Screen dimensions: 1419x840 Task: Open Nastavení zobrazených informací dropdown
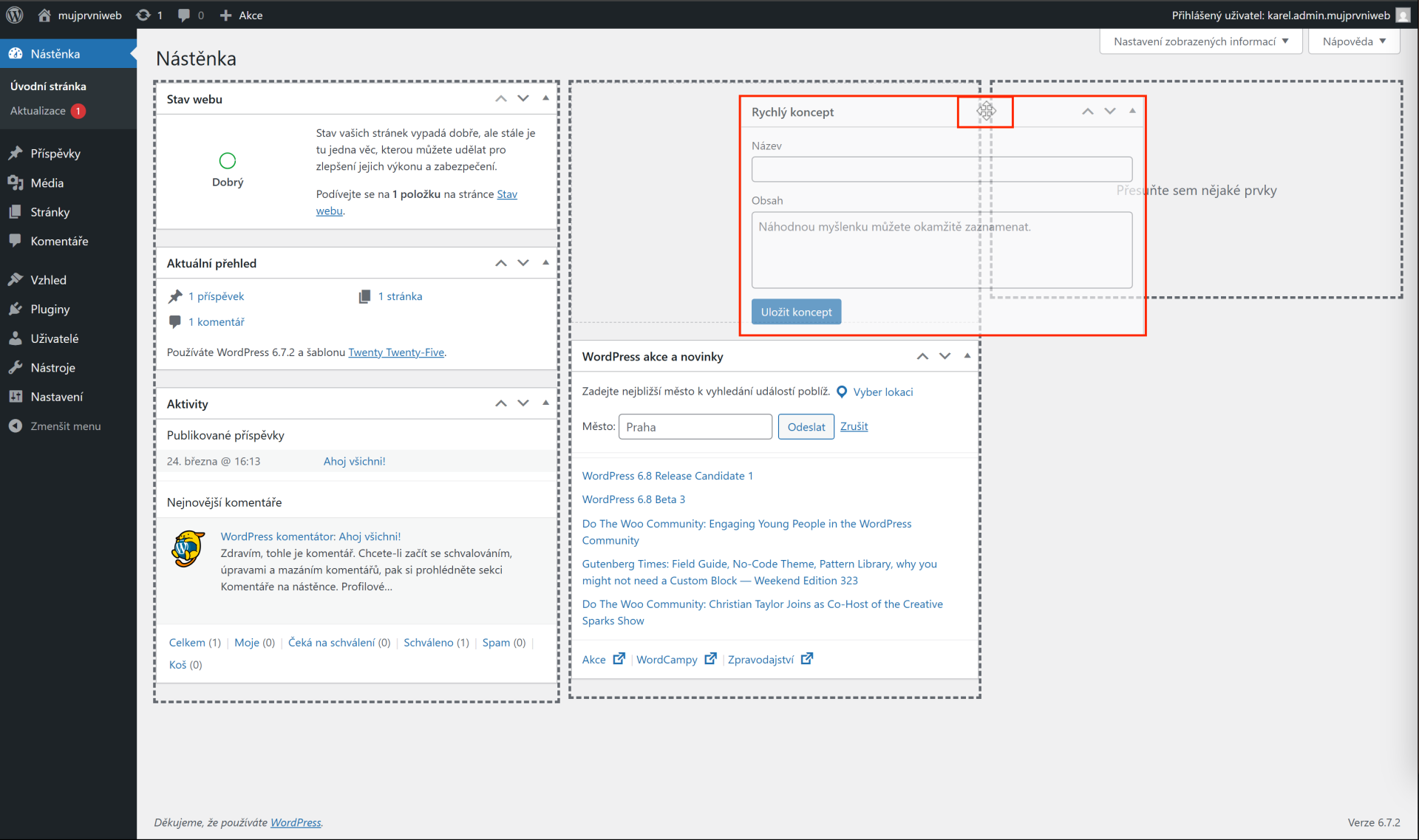1200,41
